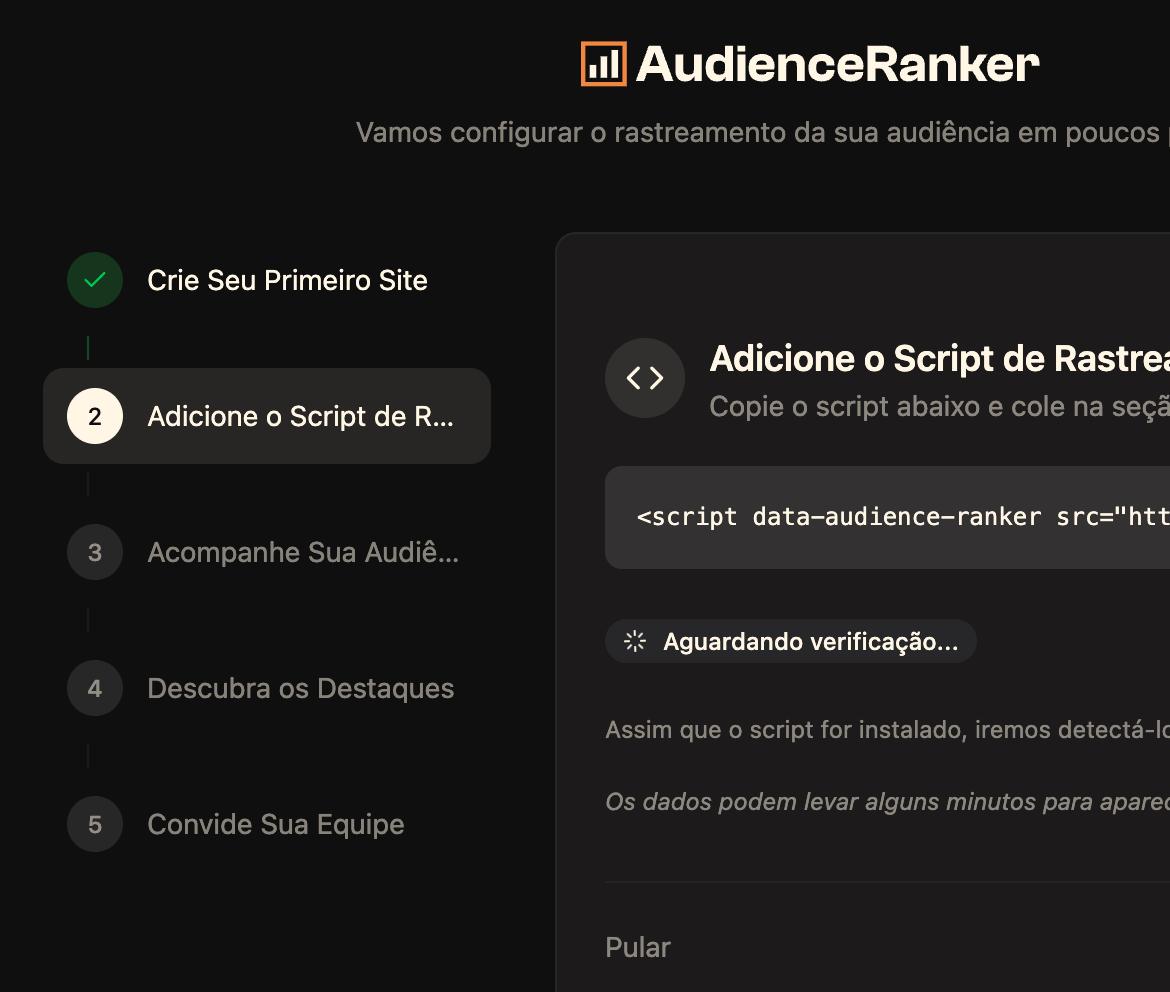The height and width of the screenshot is (992, 1170).
Task: Click the green checkmark step icon
Action: pyautogui.click(x=95, y=280)
